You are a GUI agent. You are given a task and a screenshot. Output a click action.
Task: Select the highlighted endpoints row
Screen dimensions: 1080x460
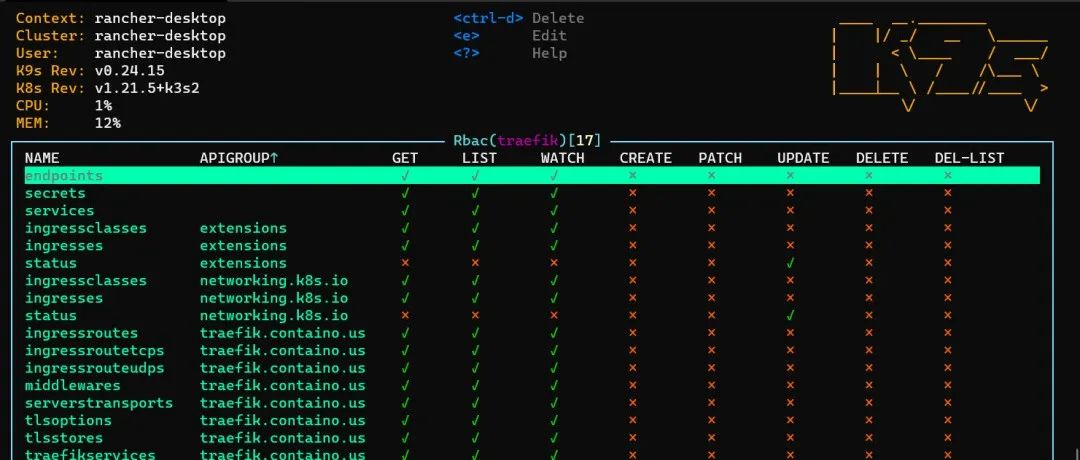click(532, 176)
